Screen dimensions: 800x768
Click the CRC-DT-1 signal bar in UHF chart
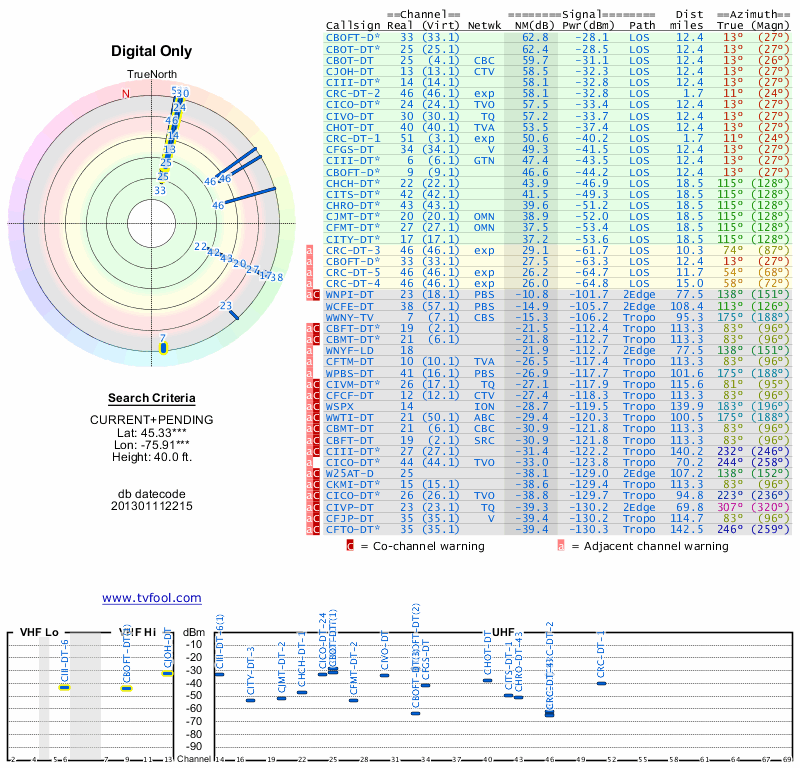tap(602, 683)
